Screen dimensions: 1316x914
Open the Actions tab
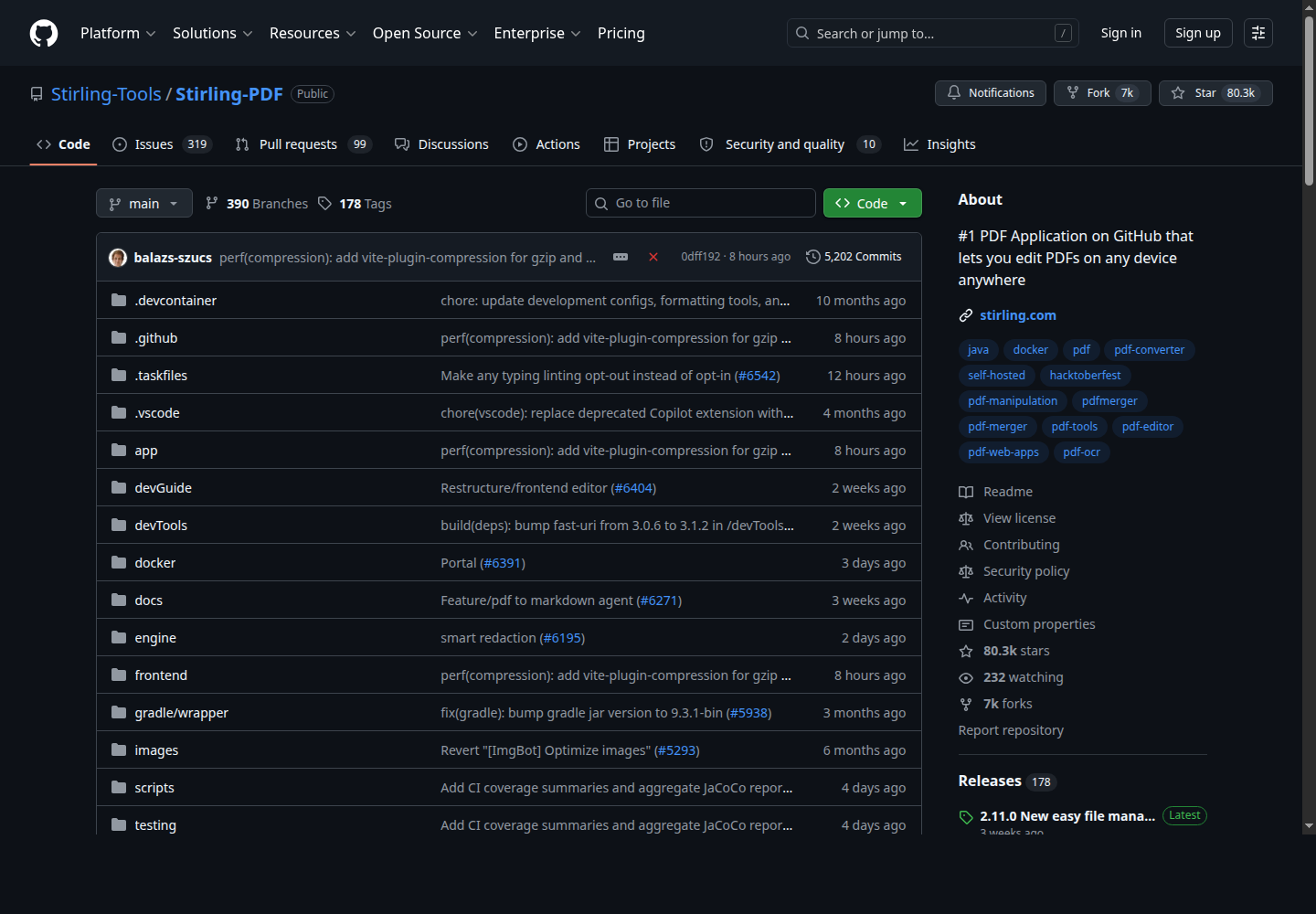tap(547, 144)
